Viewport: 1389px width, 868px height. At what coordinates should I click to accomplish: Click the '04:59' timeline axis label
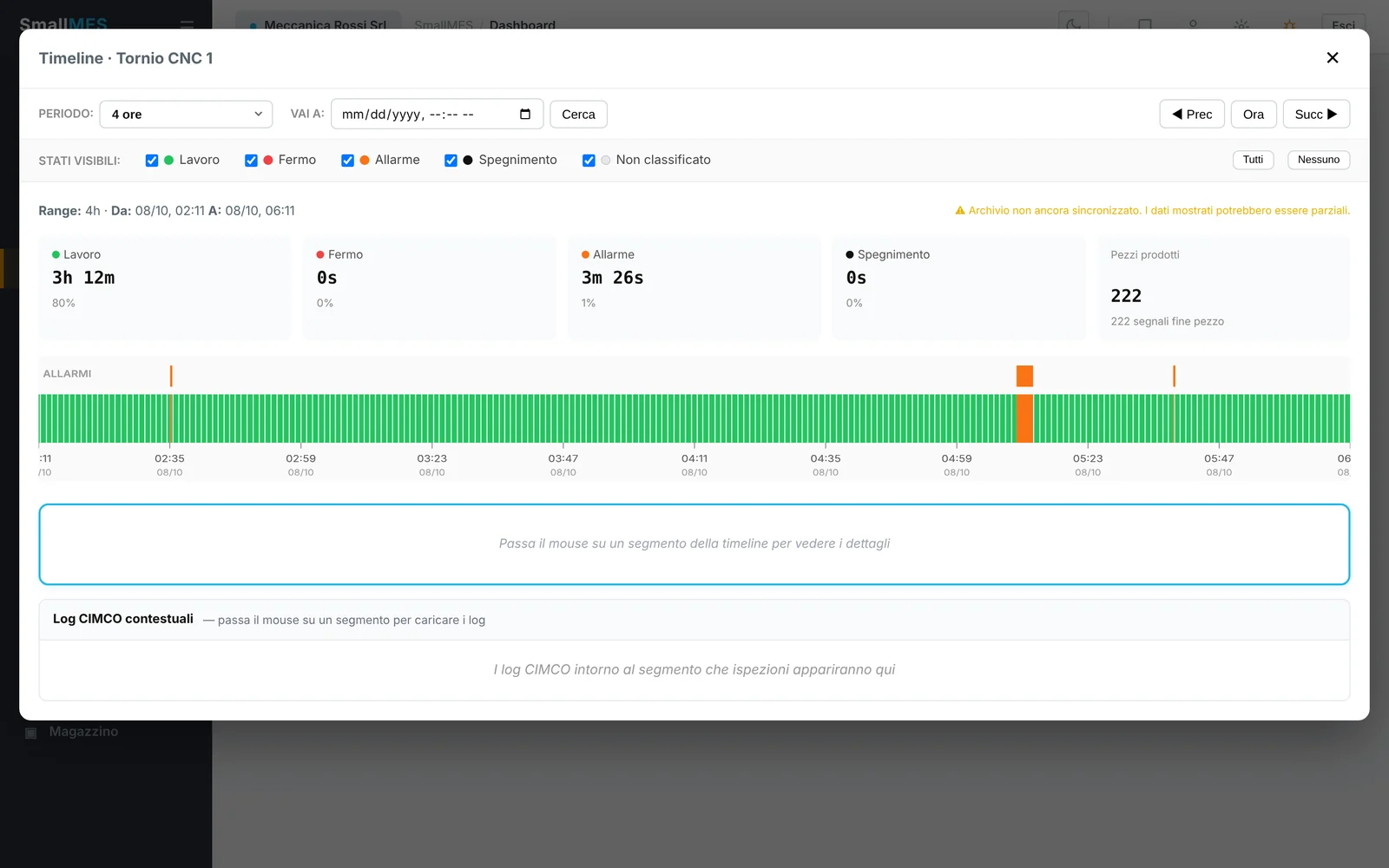[957, 458]
